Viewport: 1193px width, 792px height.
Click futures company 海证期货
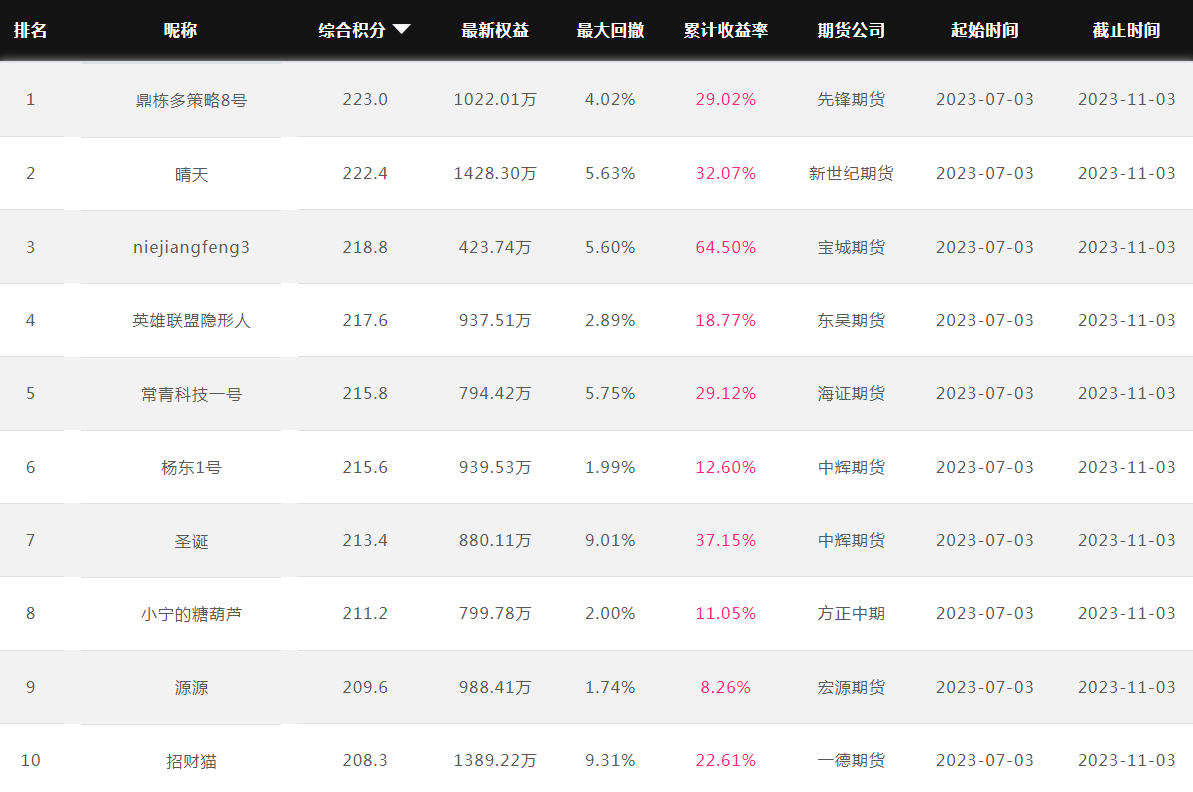pos(851,393)
